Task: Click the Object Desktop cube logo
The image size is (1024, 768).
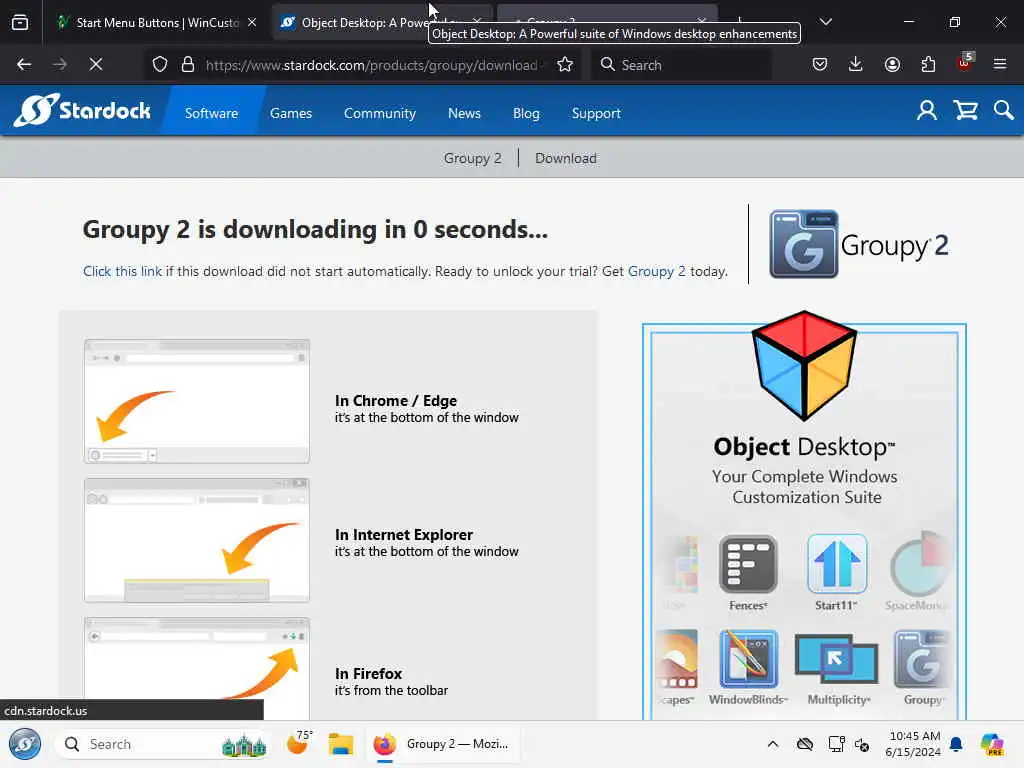Action: click(804, 365)
